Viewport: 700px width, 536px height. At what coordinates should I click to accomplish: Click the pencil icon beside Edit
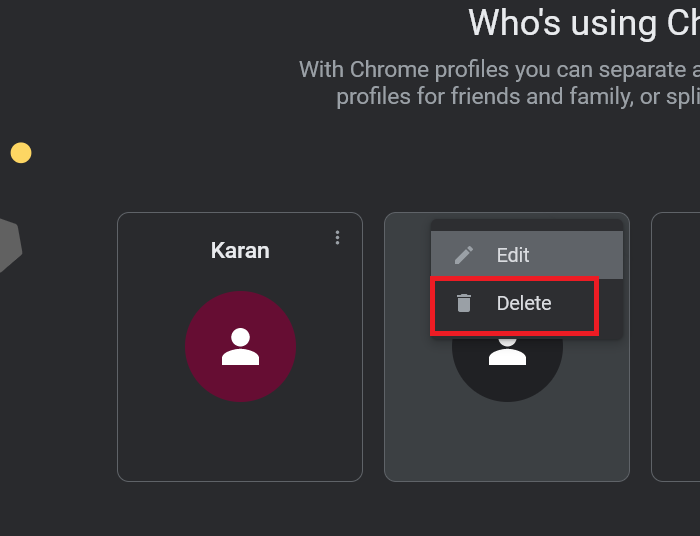[x=463, y=255]
